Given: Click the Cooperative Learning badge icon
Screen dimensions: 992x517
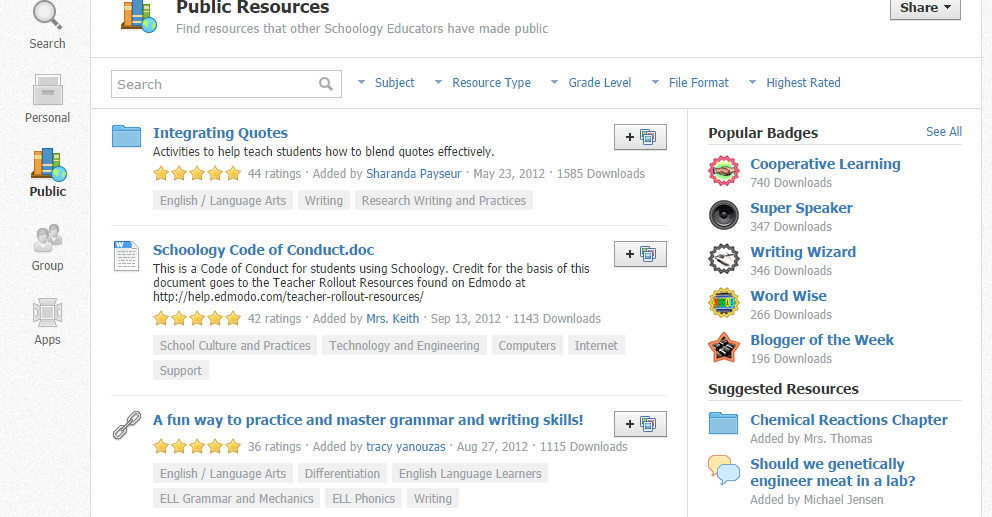Looking at the screenshot, I should pyautogui.click(x=724, y=171).
